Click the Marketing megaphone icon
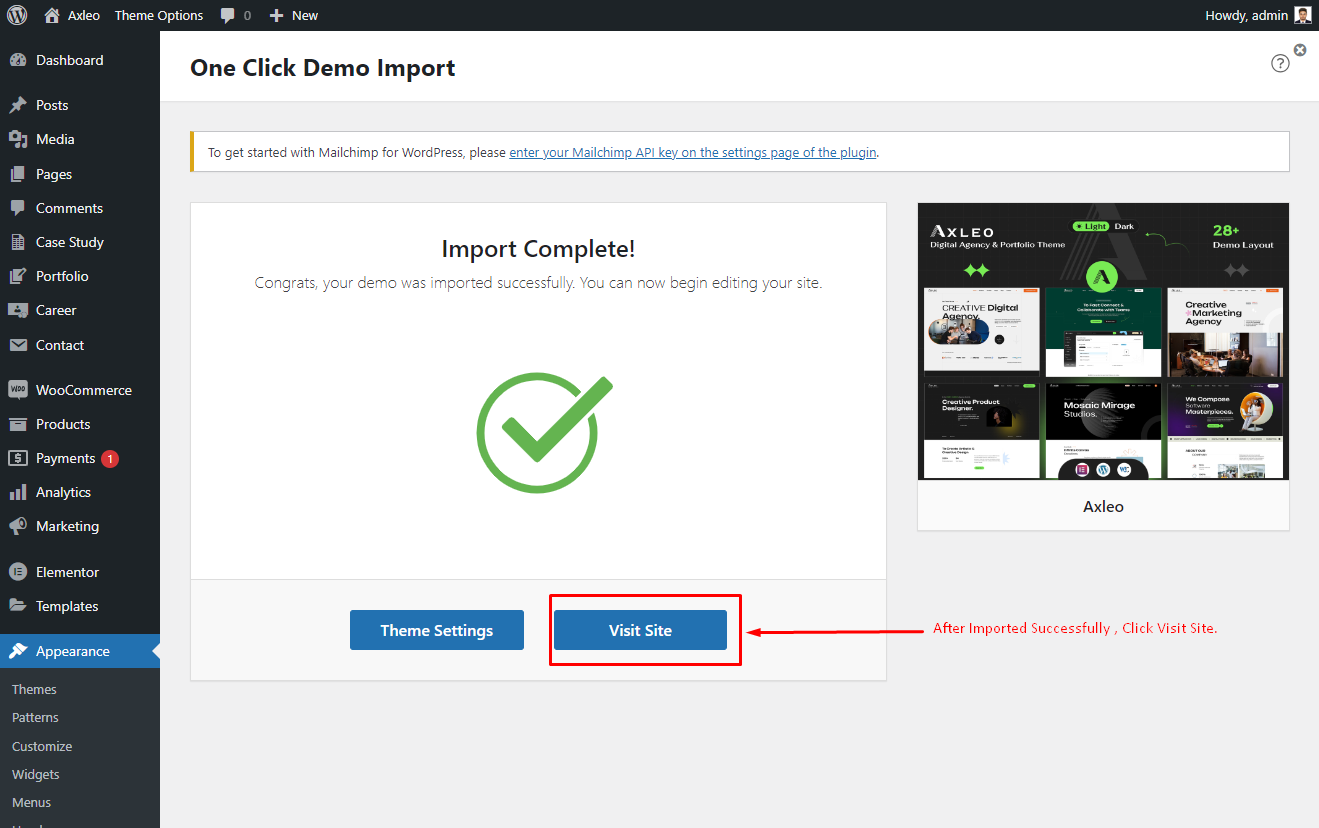Viewport: 1319px width, 828px height. 18,526
